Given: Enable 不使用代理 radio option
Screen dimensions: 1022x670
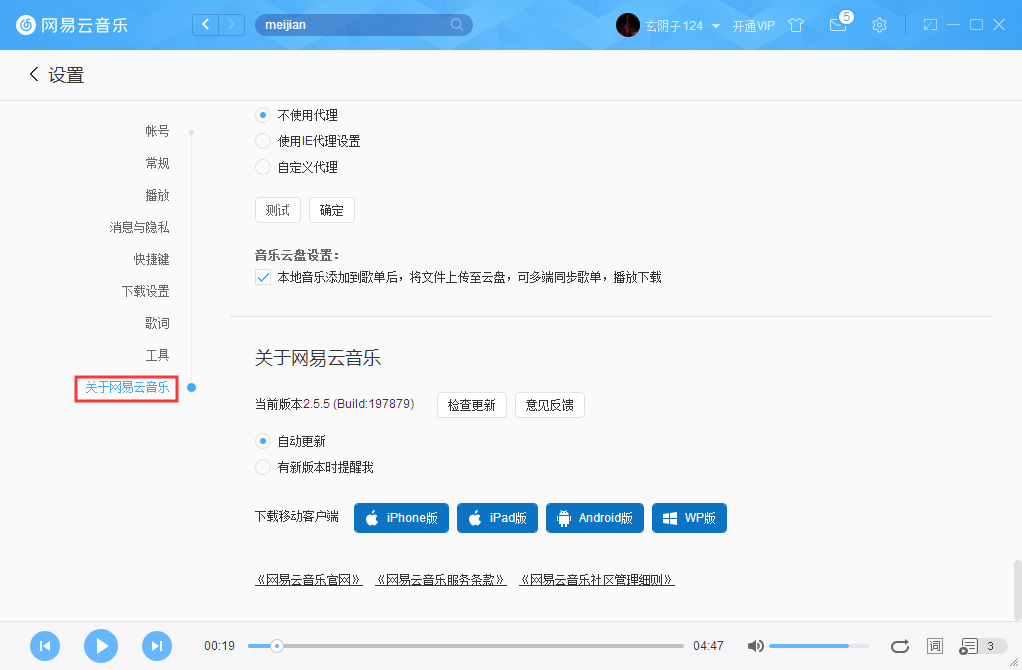Looking at the screenshot, I should click(x=261, y=115).
